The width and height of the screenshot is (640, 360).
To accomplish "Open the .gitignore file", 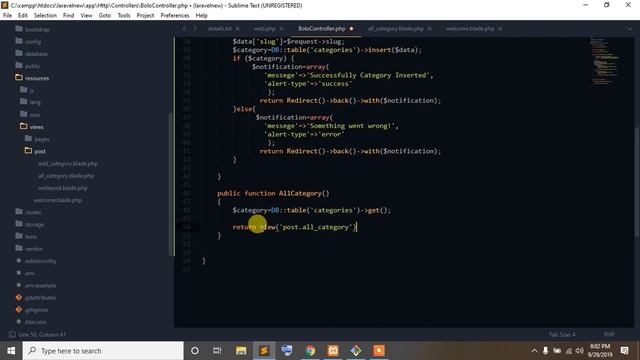I will 32,310.
